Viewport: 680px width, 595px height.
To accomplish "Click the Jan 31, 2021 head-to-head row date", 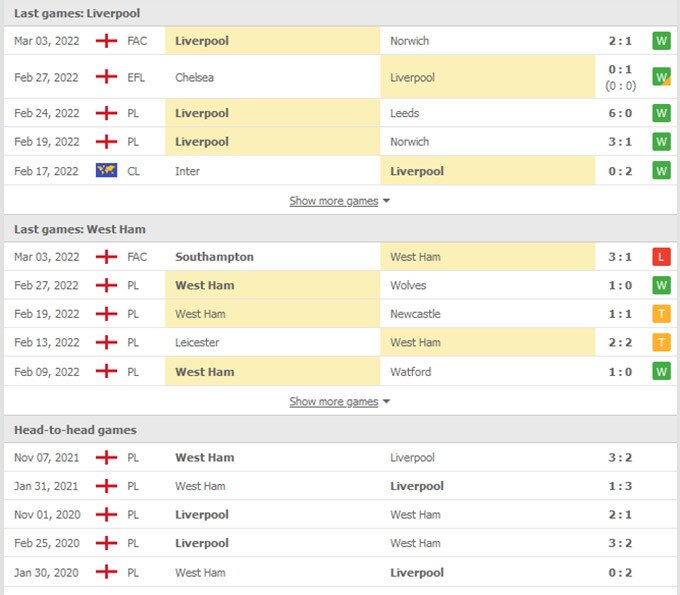I will (46, 486).
